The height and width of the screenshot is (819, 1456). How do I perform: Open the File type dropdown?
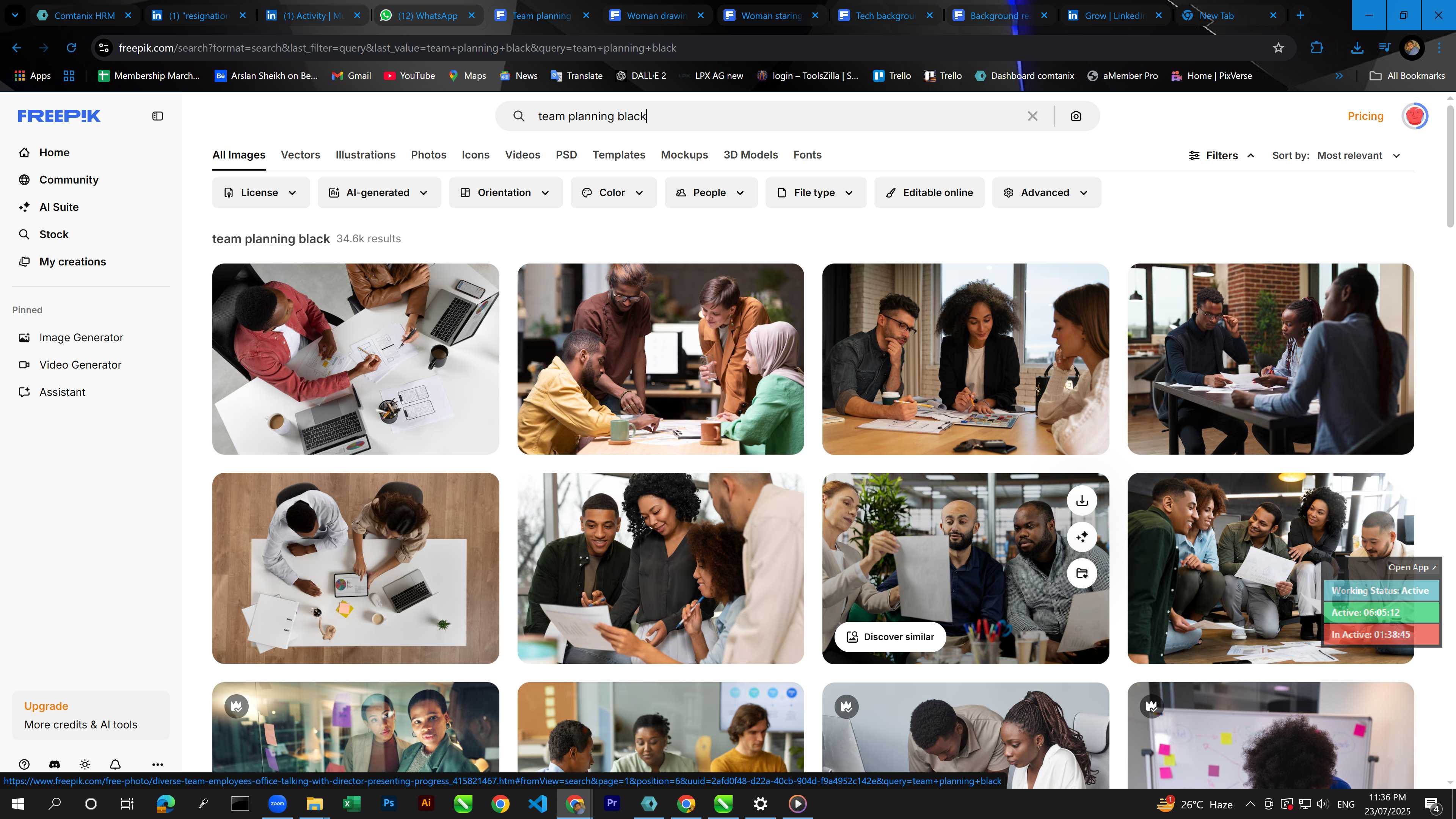click(816, 193)
